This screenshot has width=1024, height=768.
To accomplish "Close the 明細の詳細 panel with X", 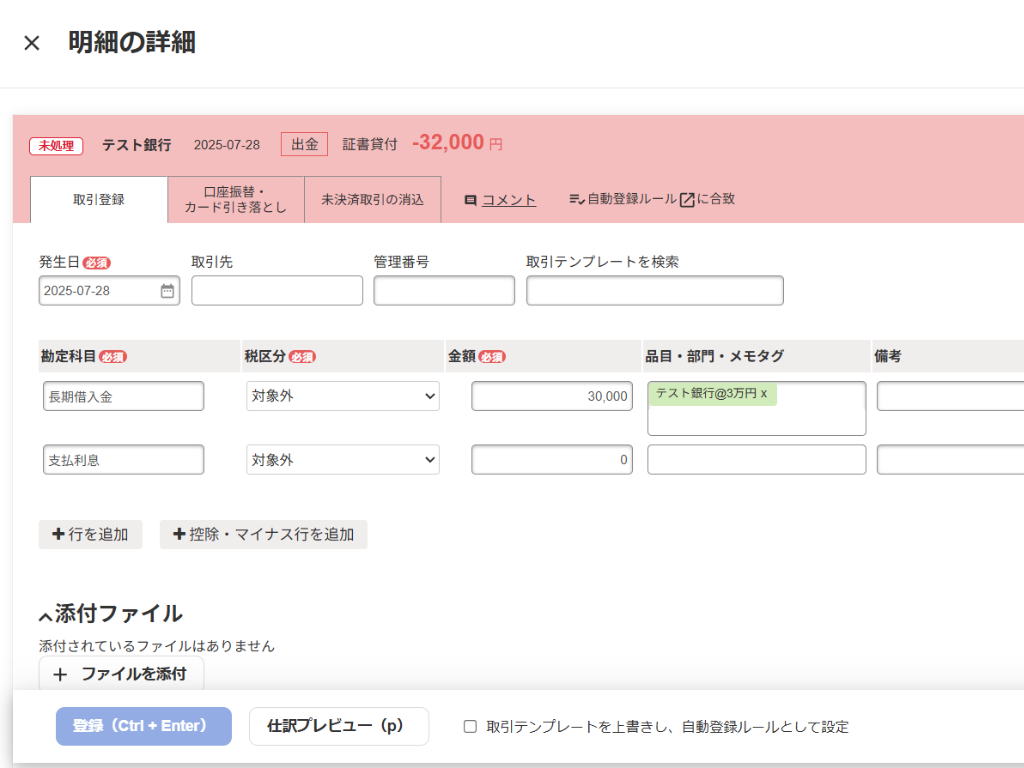I will point(32,43).
